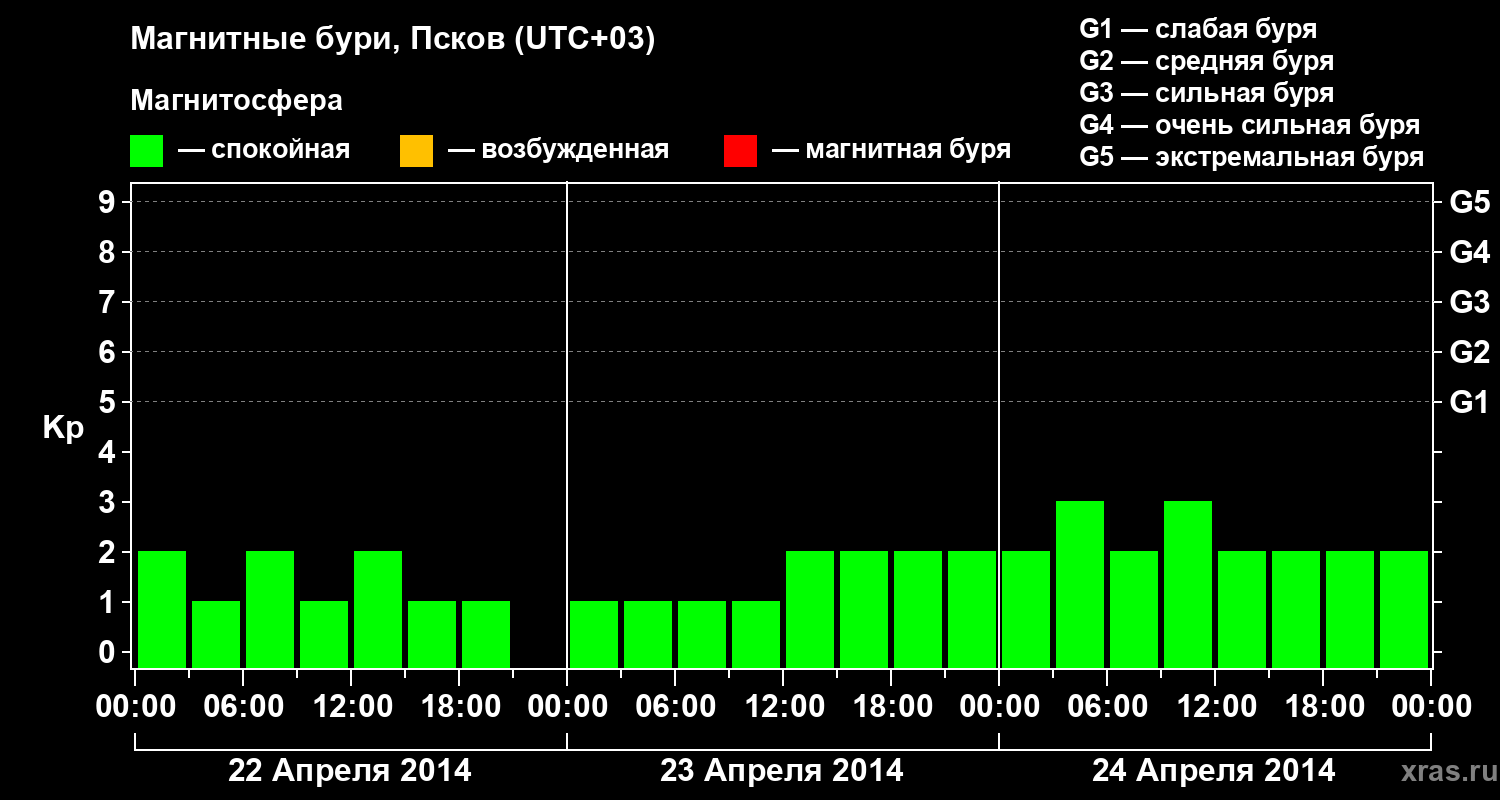1500x800 pixels.
Task: Click the 23 Апреля 00:00–03:00 bar (Kp 1)
Action: point(594,634)
